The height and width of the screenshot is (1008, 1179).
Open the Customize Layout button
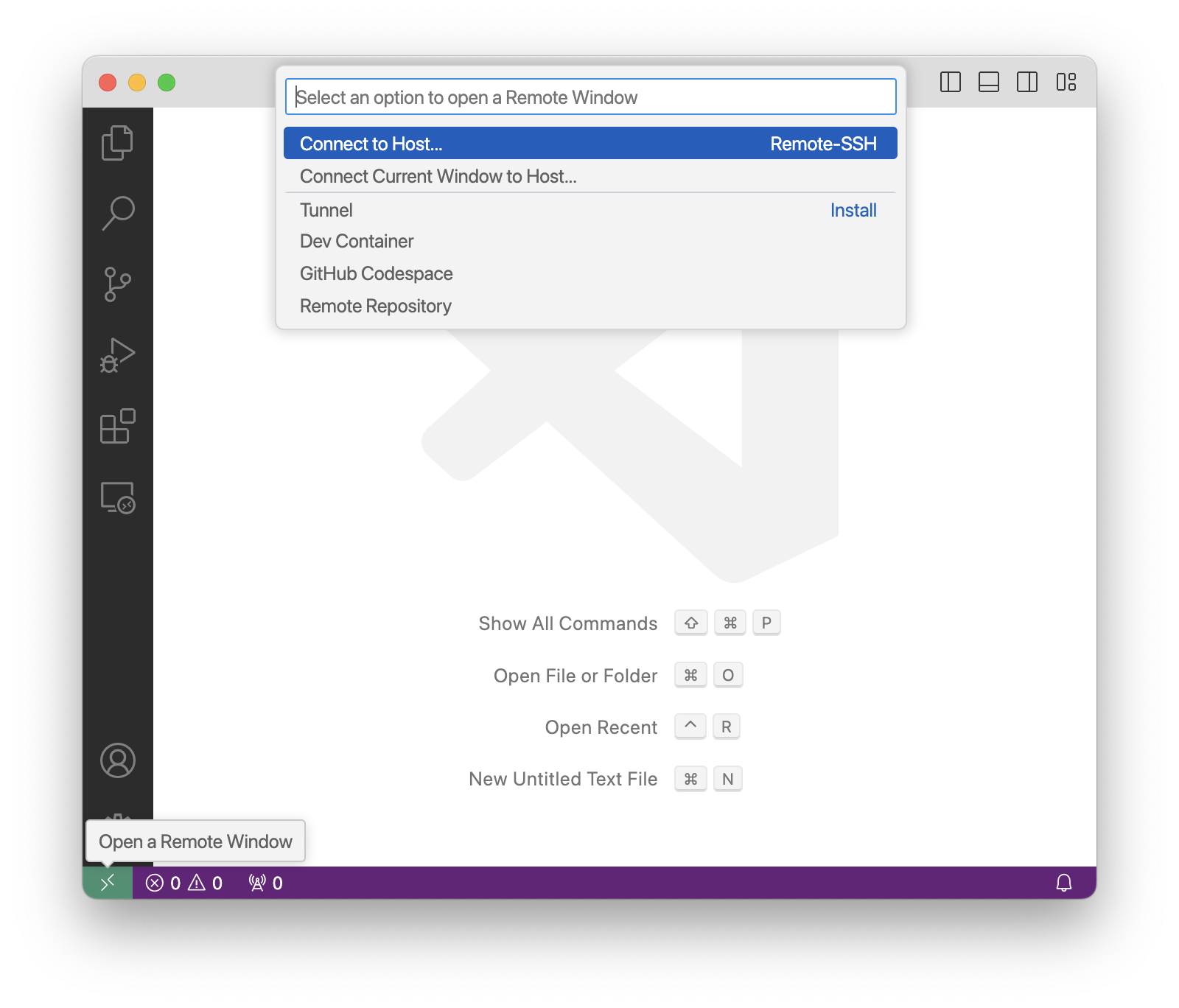[1066, 82]
